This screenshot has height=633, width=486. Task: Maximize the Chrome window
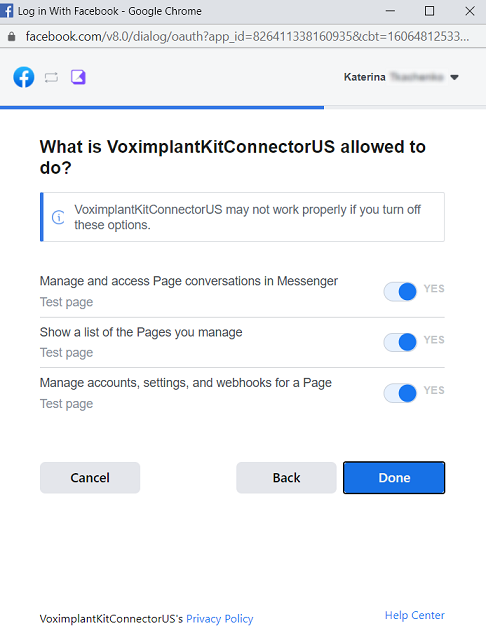[429, 11]
